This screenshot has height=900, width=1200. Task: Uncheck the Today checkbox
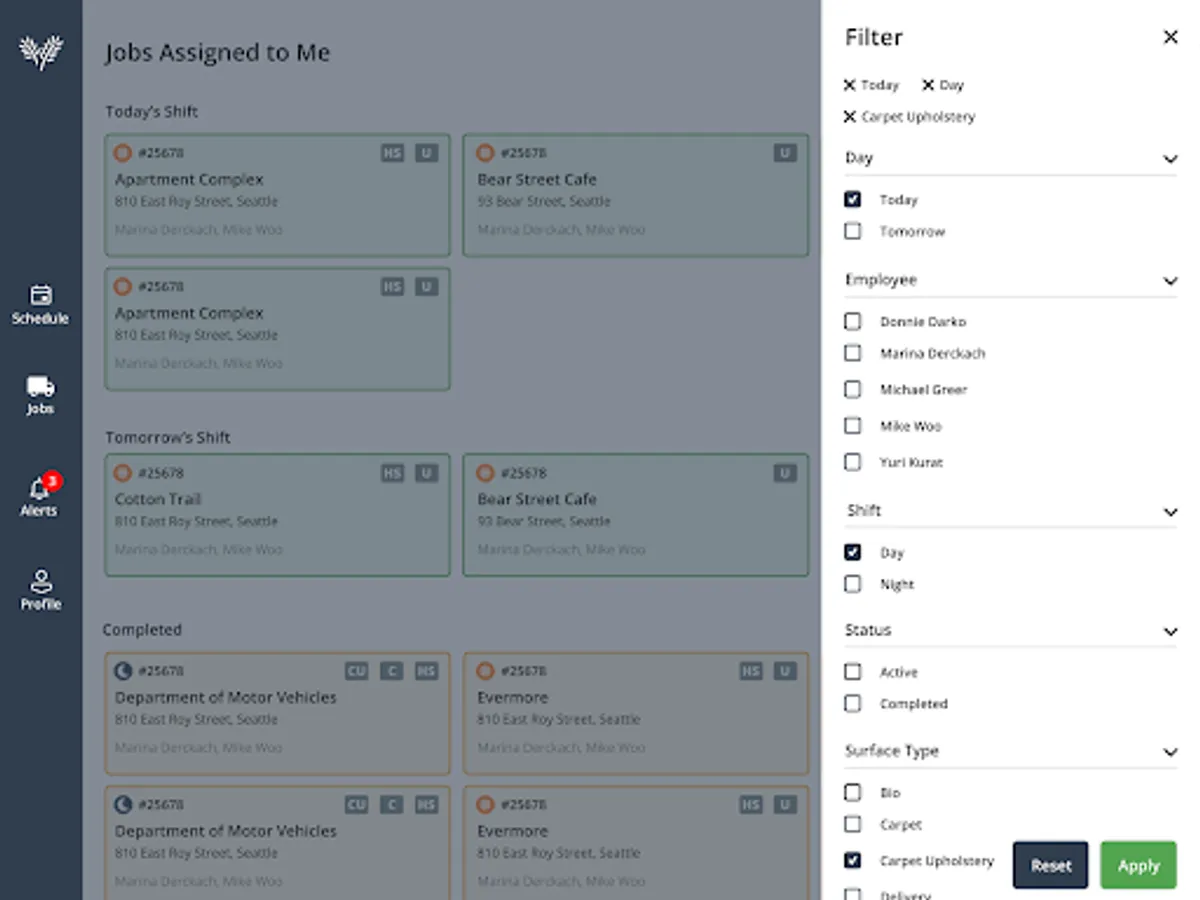[852, 200]
